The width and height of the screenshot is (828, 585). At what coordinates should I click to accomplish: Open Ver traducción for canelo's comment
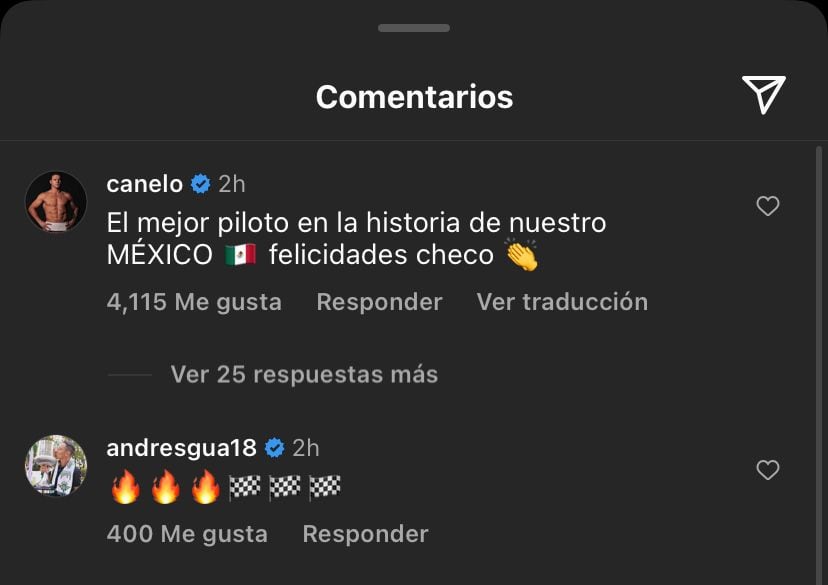[x=562, y=302]
